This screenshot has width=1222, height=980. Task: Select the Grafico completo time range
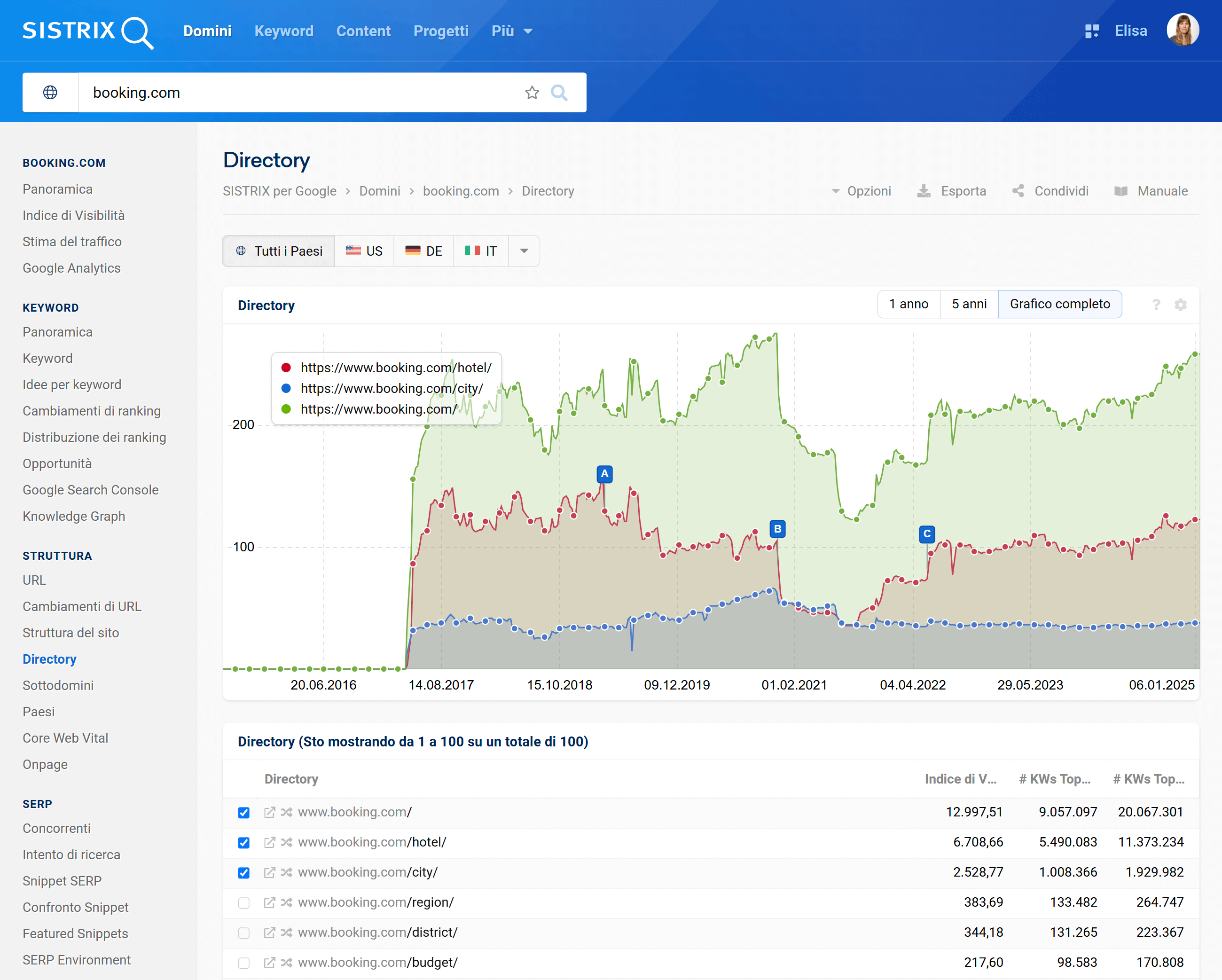click(1060, 305)
